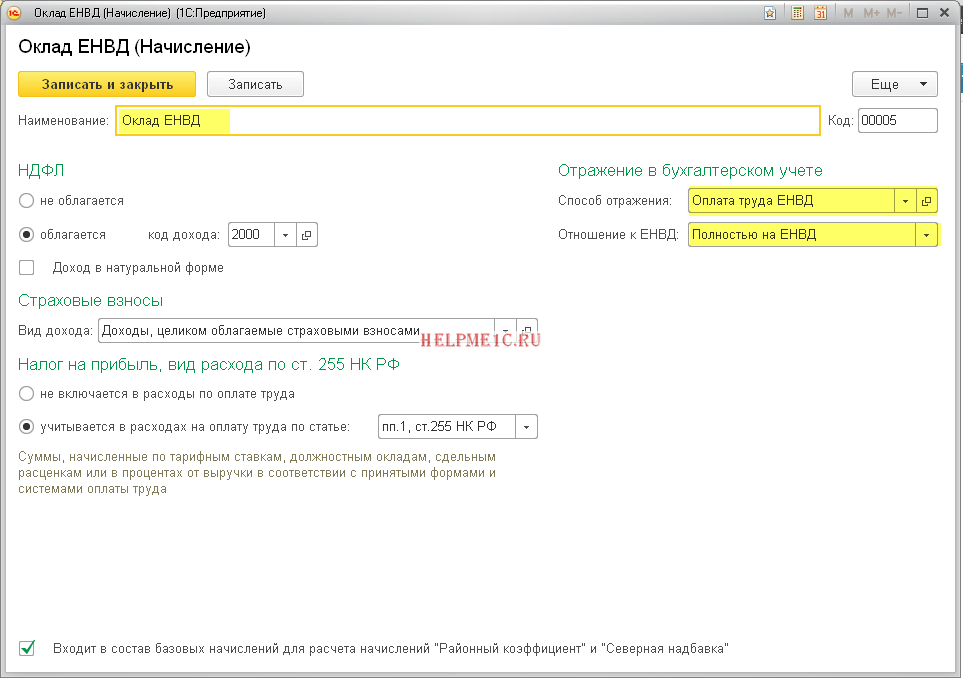Open the 'пп.1, ст.255 НК РФ' dropdown
The height and width of the screenshot is (680, 963).
(527, 427)
